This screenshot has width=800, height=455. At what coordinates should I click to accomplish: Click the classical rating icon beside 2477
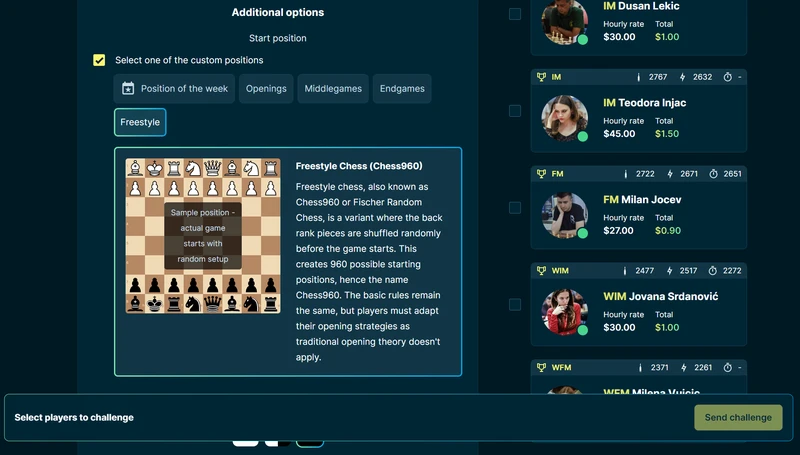[x=625, y=271]
